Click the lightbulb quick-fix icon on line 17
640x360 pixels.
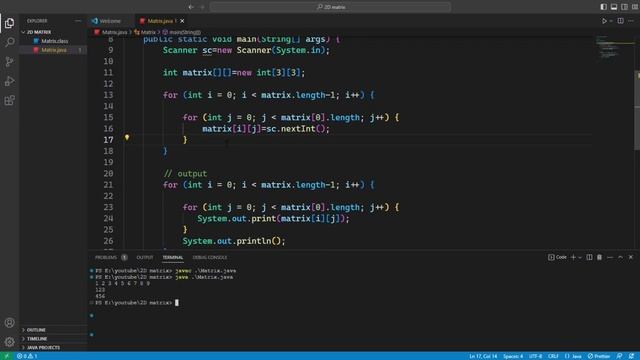(x=127, y=138)
